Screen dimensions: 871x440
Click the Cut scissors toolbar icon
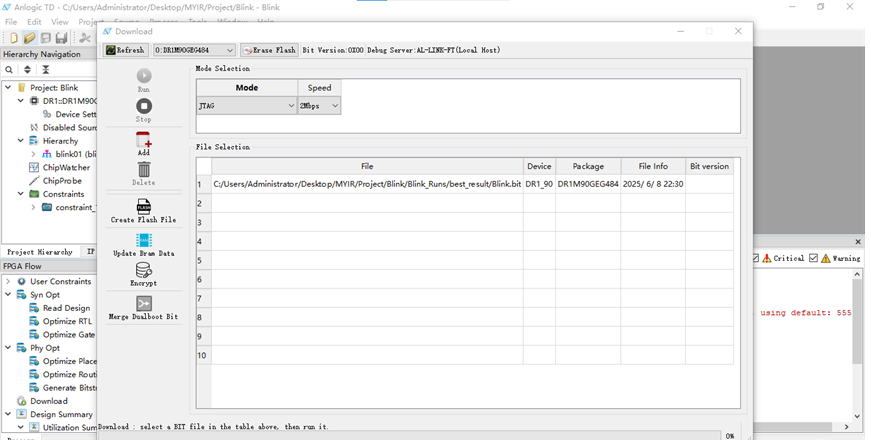[85, 38]
